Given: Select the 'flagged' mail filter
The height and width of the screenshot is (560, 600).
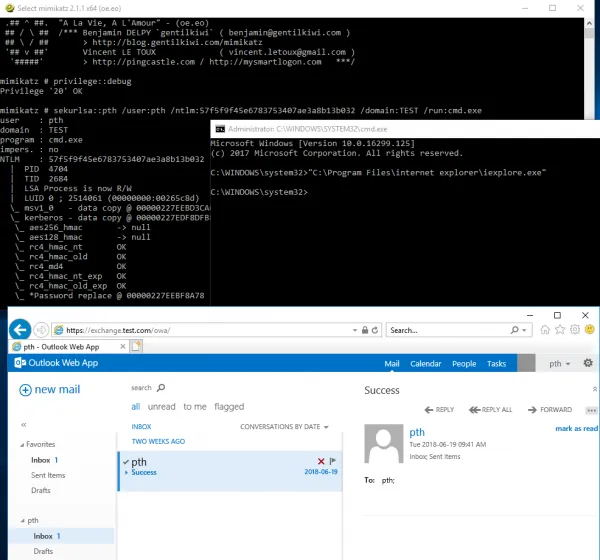Looking at the screenshot, I should tap(229, 407).
